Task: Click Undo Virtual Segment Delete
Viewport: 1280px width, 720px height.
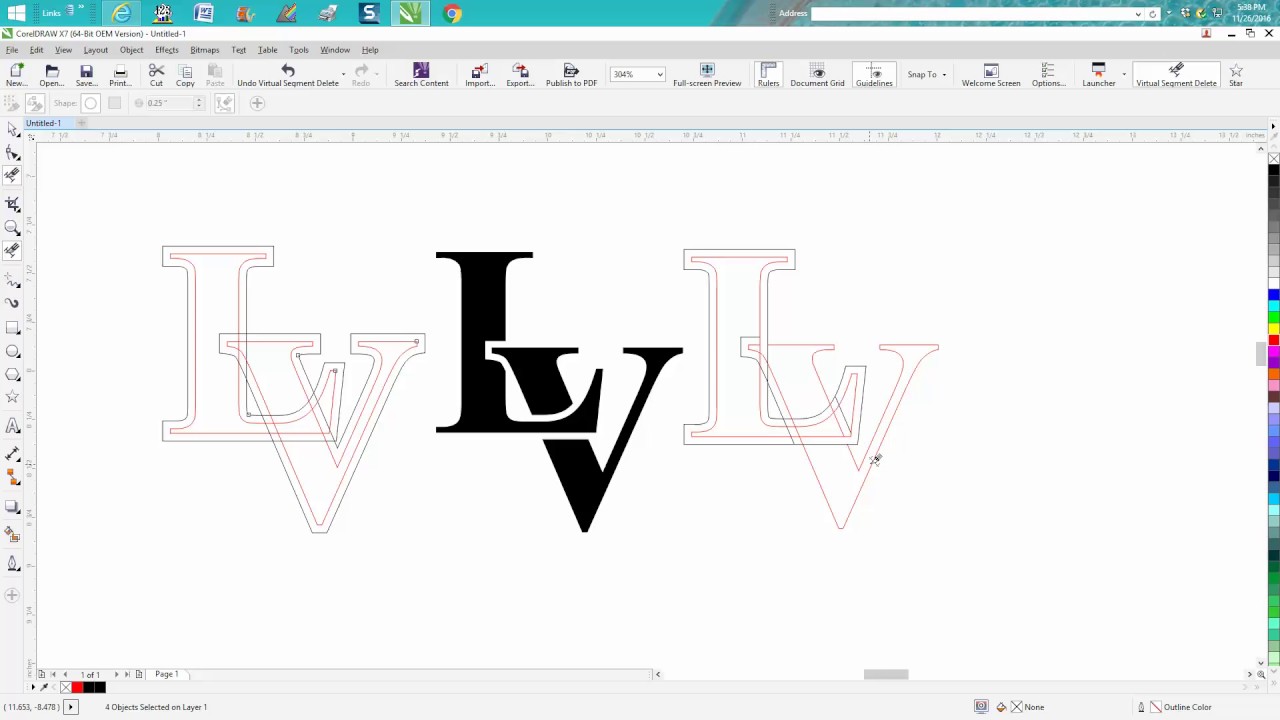Action: [x=288, y=75]
